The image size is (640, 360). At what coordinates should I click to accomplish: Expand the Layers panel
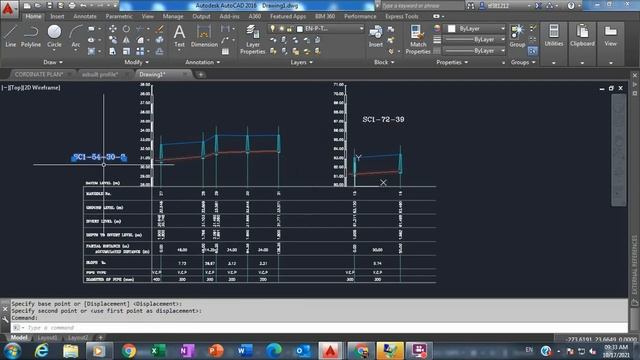301,62
